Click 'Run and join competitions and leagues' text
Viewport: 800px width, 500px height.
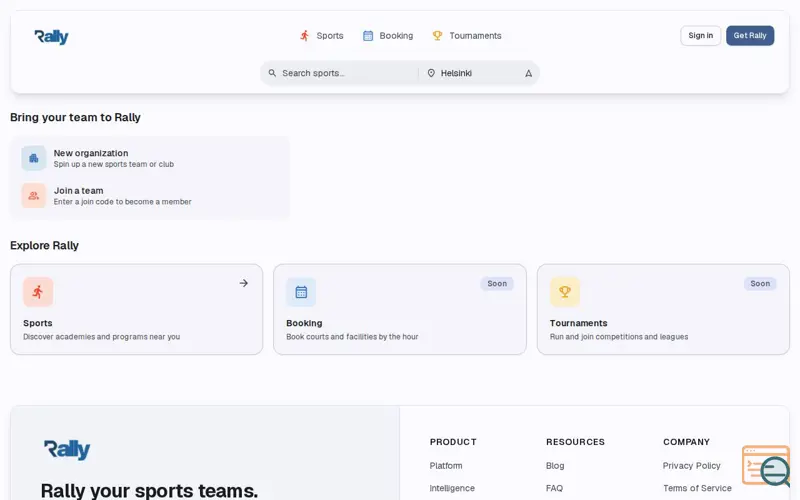click(x=619, y=337)
